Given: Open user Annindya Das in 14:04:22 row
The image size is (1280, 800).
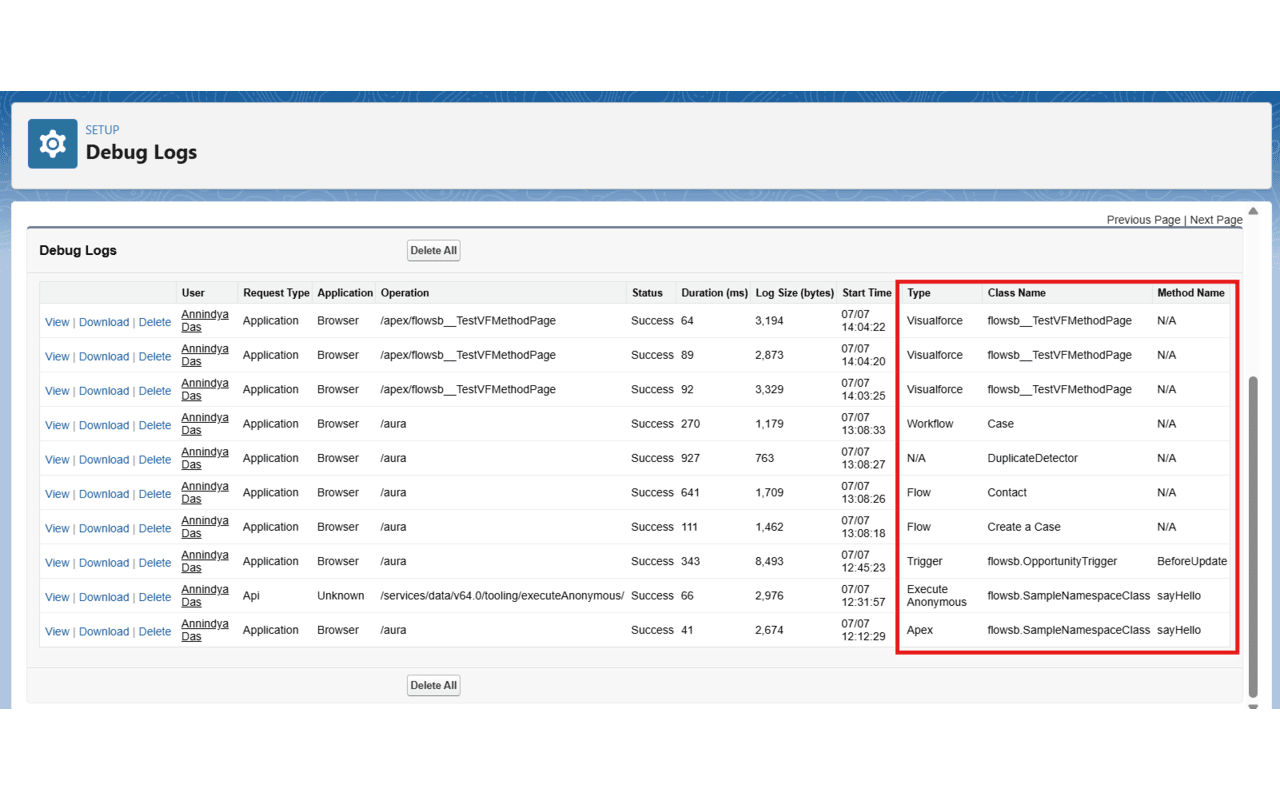Looking at the screenshot, I should tap(205, 321).
